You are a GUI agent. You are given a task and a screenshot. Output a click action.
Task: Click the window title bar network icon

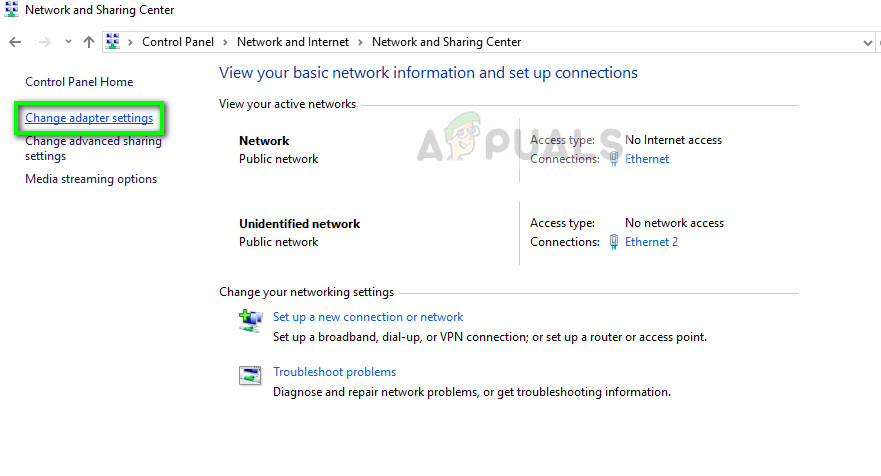click(11, 10)
